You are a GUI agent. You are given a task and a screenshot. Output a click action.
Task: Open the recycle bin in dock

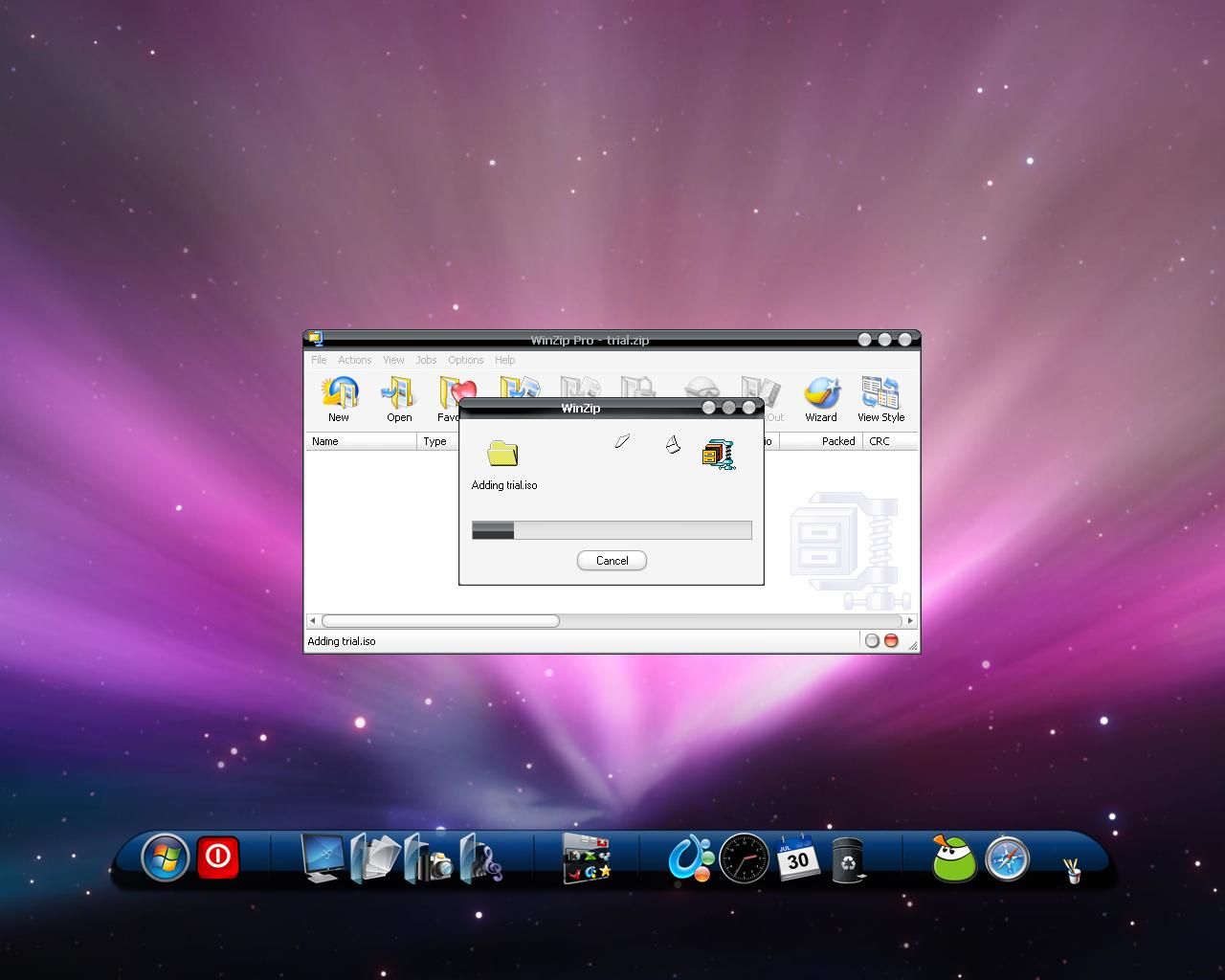tap(848, 858)
